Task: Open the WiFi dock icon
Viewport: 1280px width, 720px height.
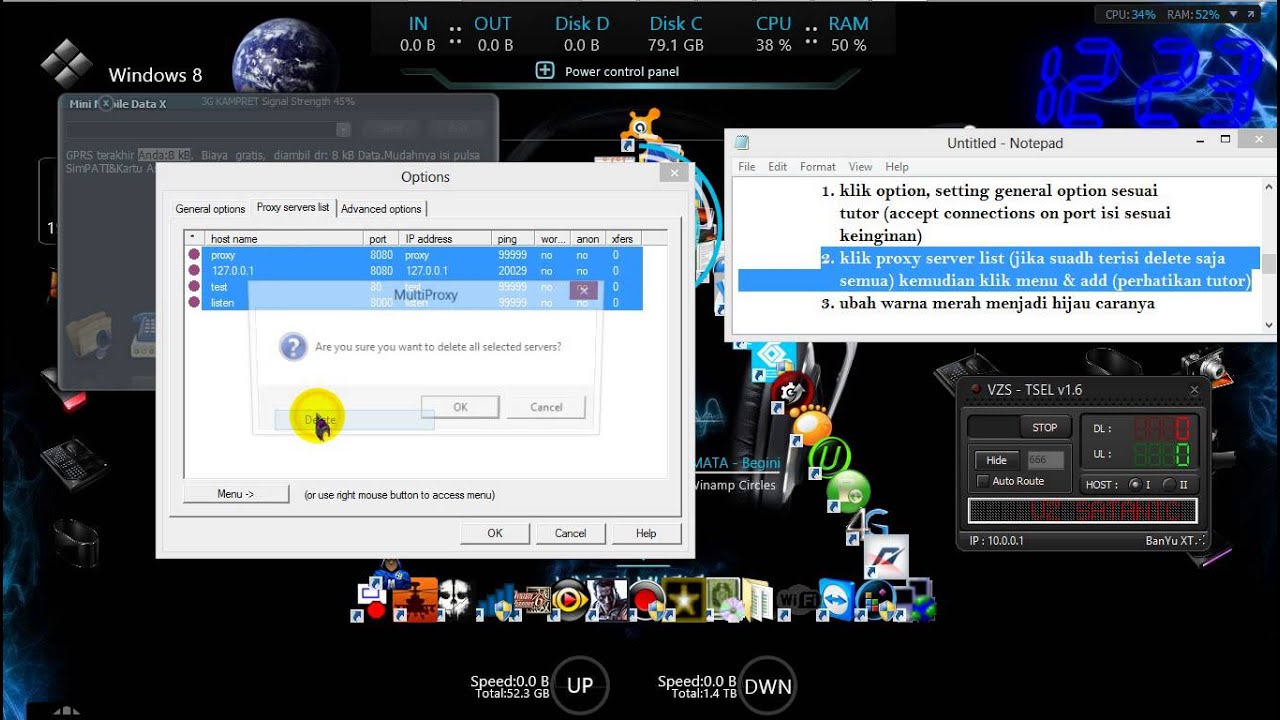Action: point(797,600)
